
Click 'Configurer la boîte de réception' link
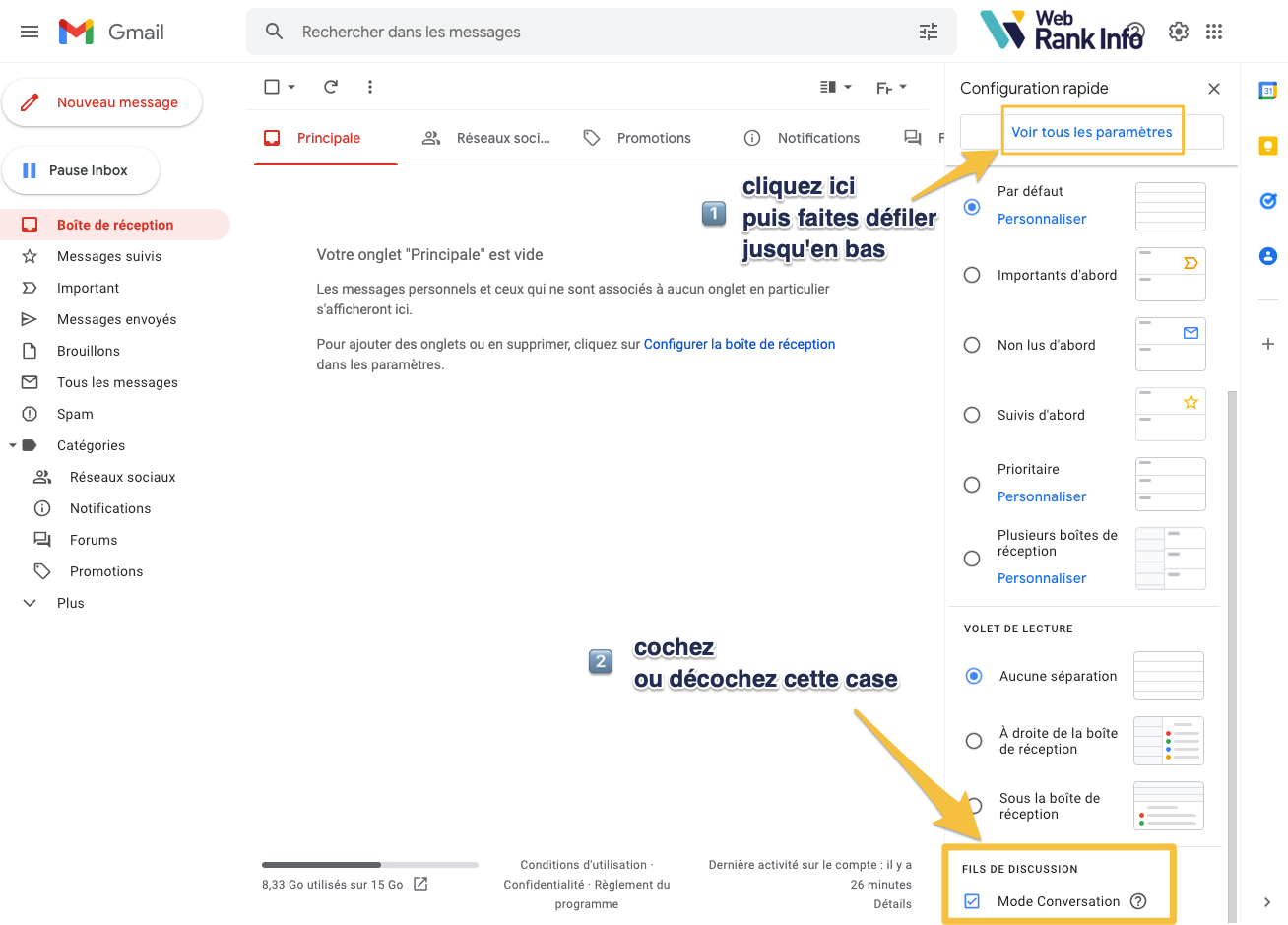[739, 344]
